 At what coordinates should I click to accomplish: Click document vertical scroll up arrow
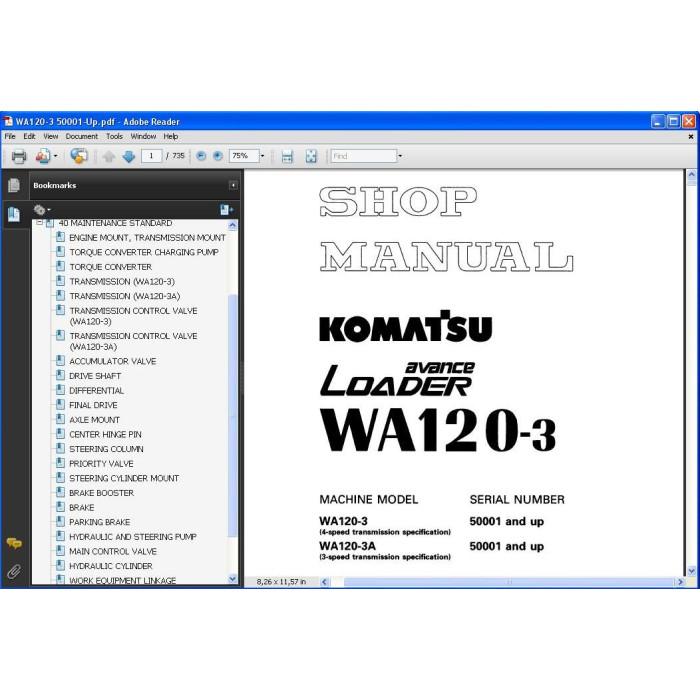click(x=692, y=174)
